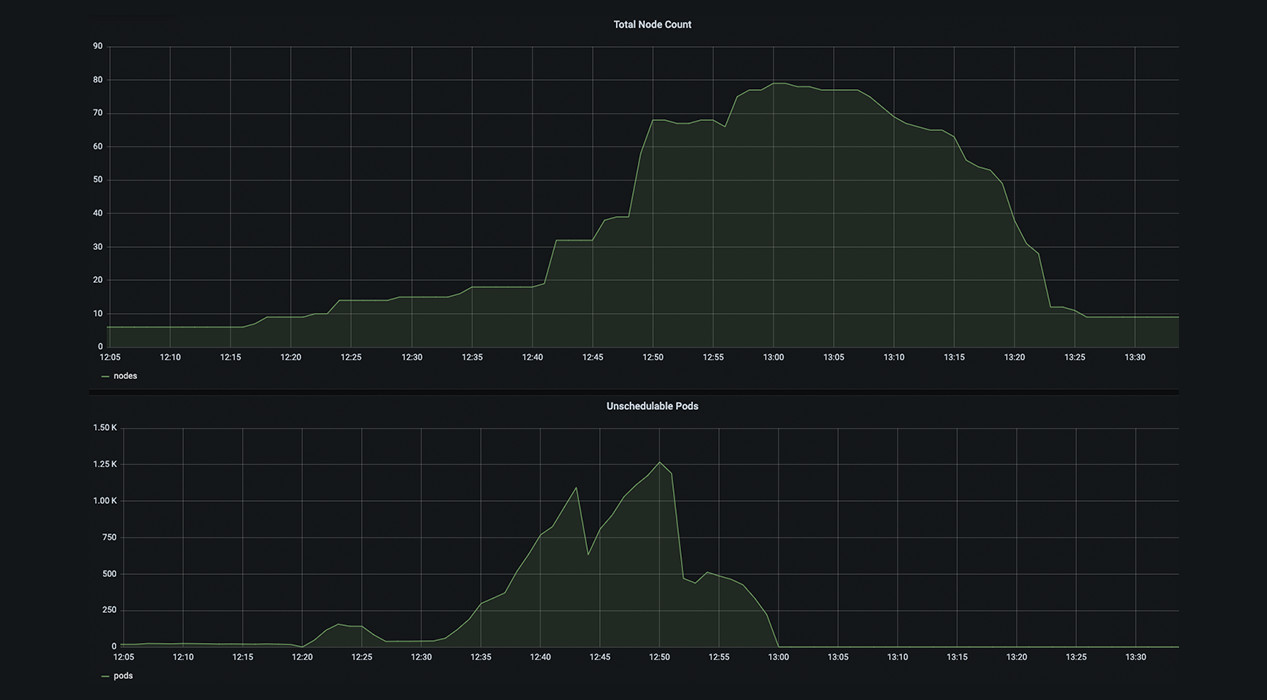The width and height of the screenshot is (1267, 700).
Task: Click 40 on Total Node Count y-axis
Action: [x=97, y=213]
